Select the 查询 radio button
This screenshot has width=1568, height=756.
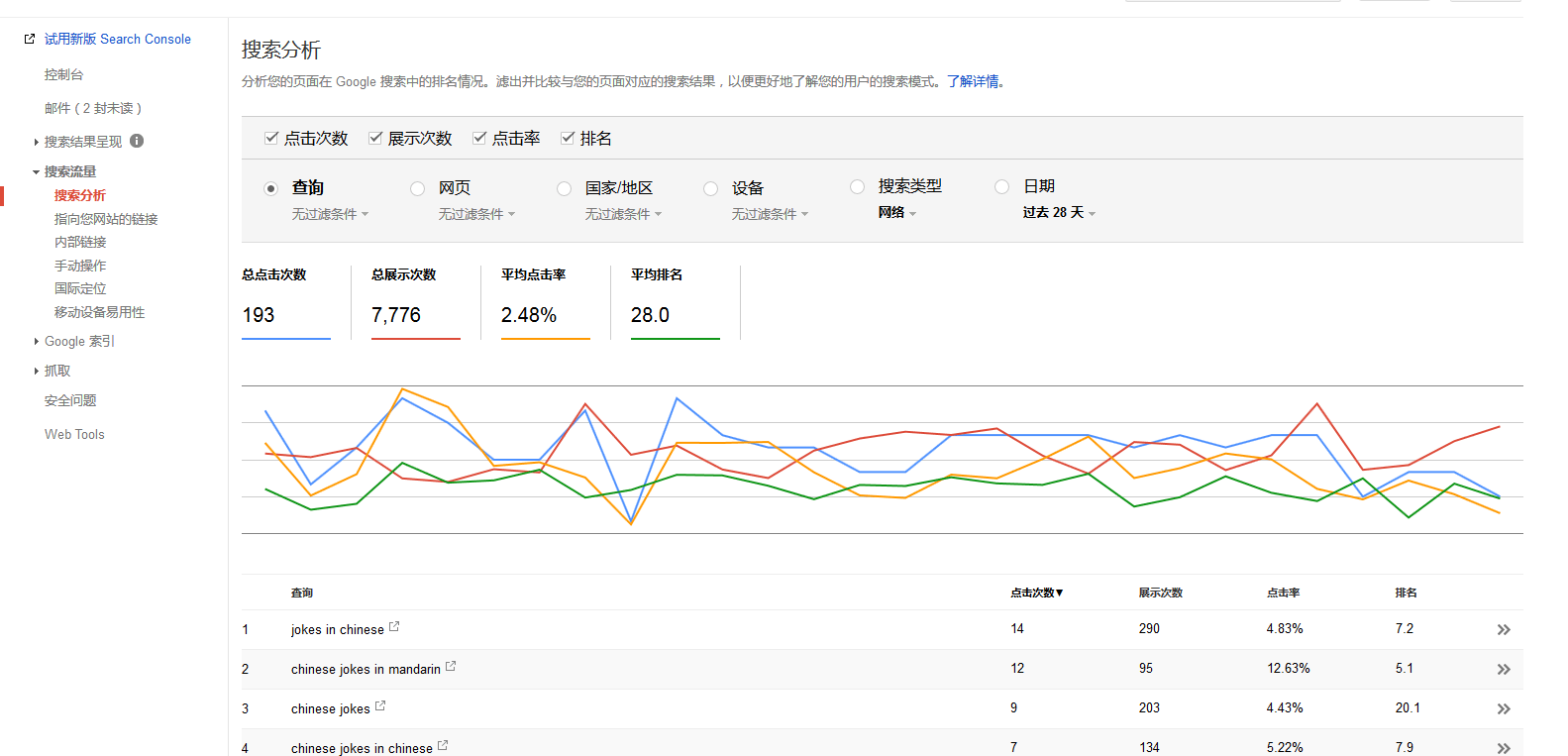(x=270, y=188)
